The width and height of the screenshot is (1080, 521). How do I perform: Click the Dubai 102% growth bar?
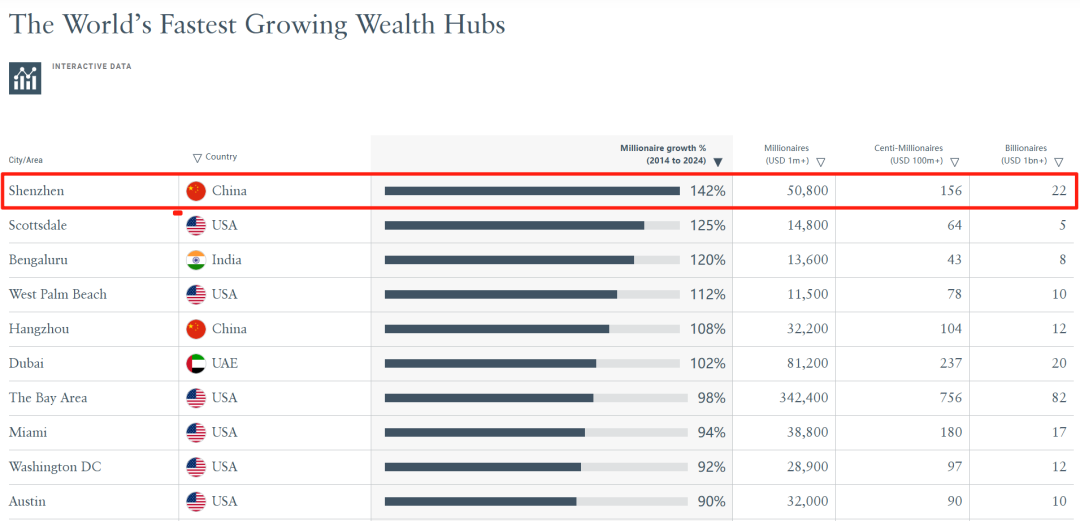click(x=490, y=363)
